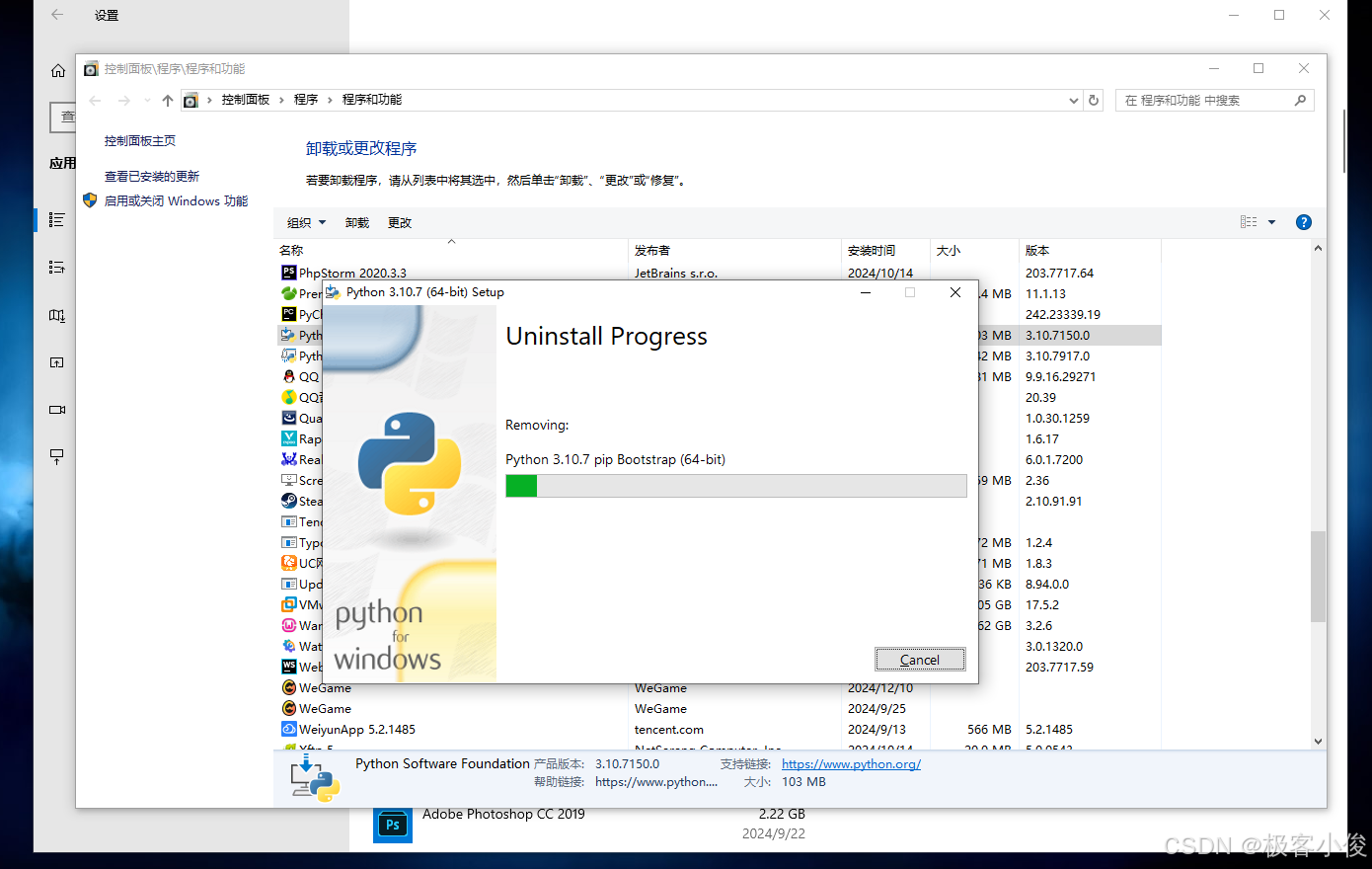Select the PhpStorm 2020.3.3 row

pos(718,273)
